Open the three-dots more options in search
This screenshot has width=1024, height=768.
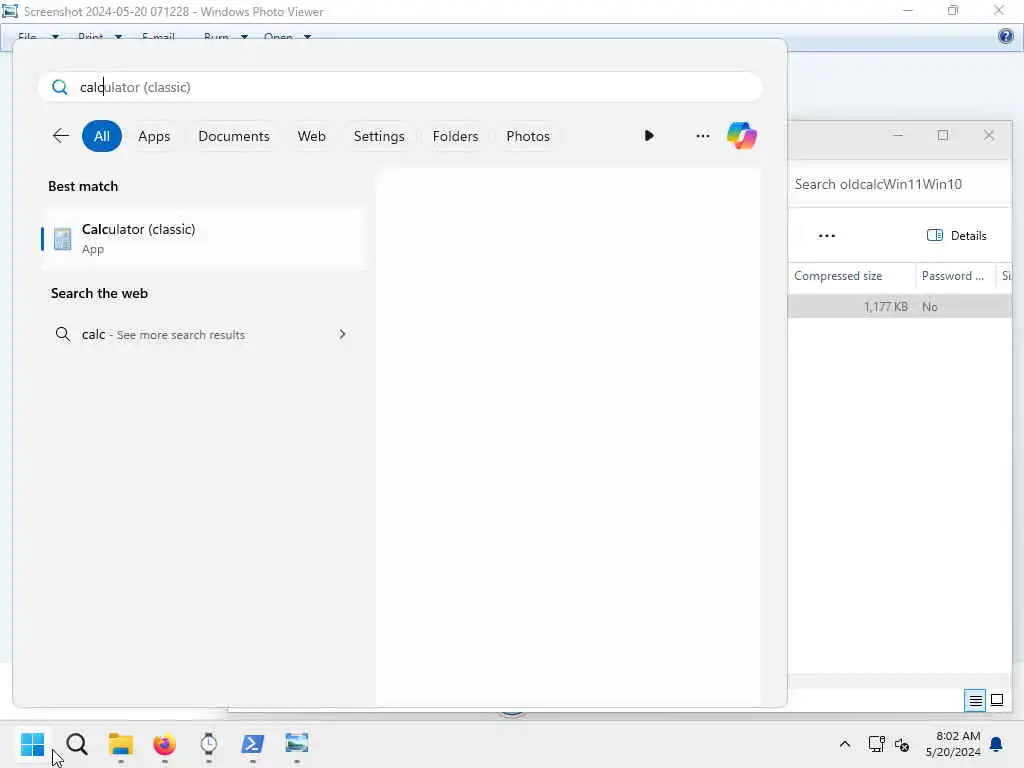coord(703,136)
